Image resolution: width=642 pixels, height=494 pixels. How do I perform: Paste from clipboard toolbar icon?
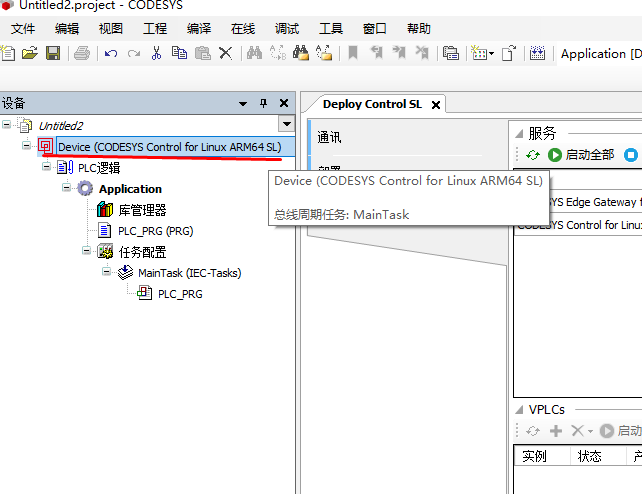point(203,53)
